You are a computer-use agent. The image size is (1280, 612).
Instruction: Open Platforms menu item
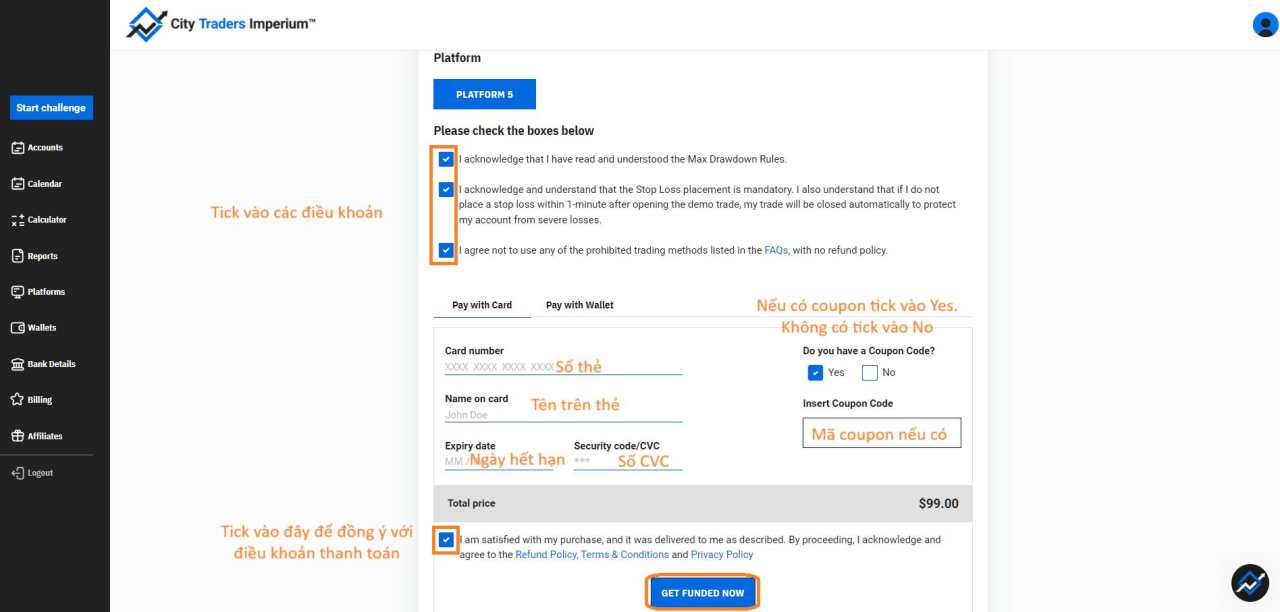[46, 292]
